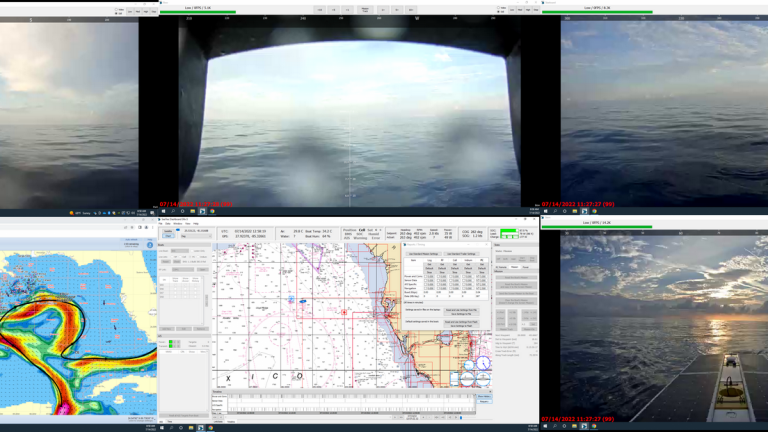Viewport: 768px width, 432px height.
Task: Click the blue boat marker on chart
Action: [302, 300]
